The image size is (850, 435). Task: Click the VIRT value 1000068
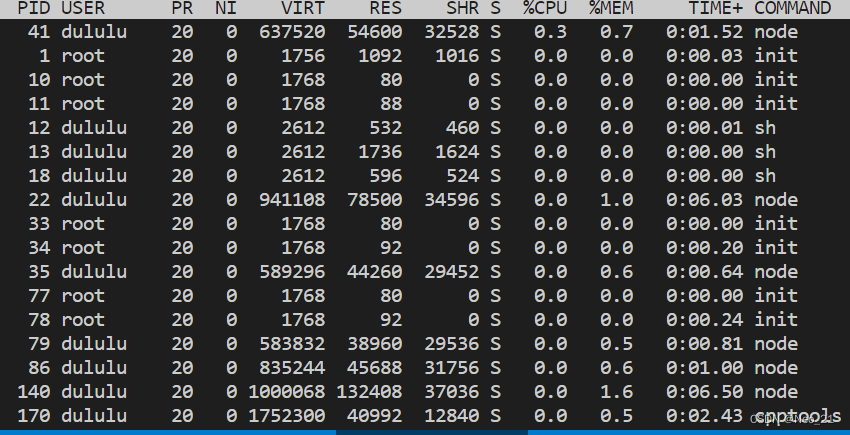coord(287,392)
